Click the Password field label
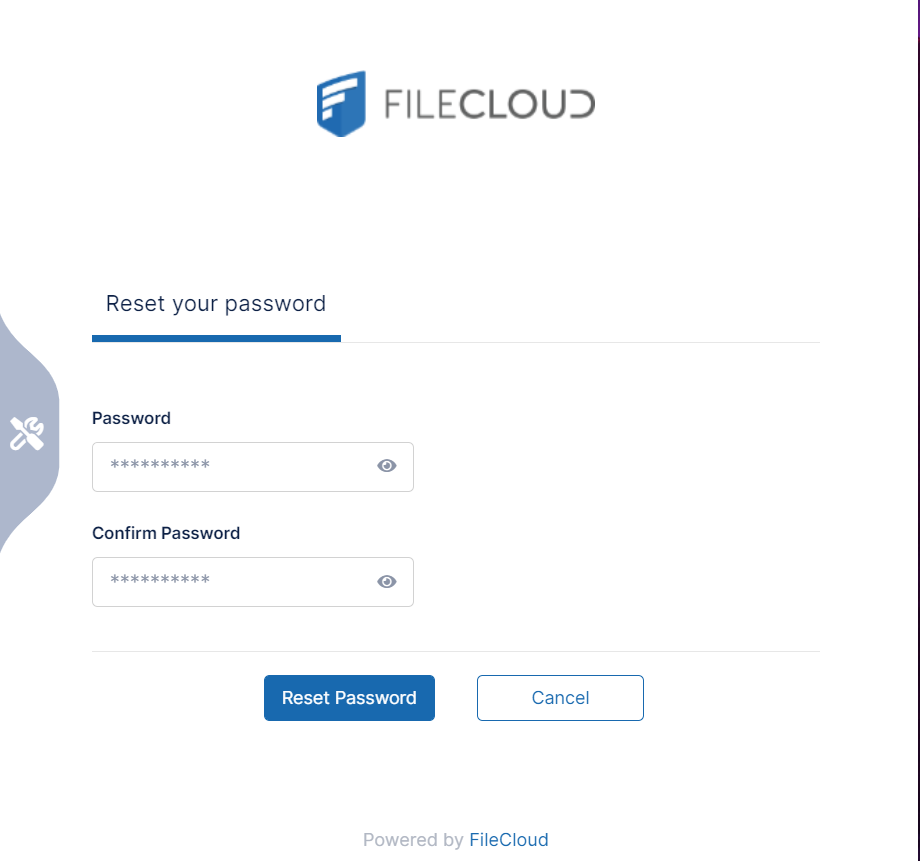920x861 pixels. pyautogui.click(x=131, y=418)
